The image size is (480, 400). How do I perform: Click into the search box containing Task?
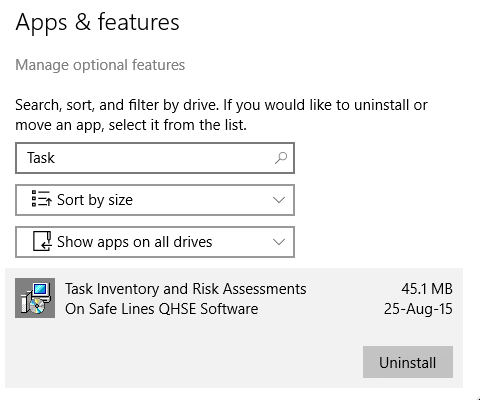pyautogui.click(x=155, y=158)
